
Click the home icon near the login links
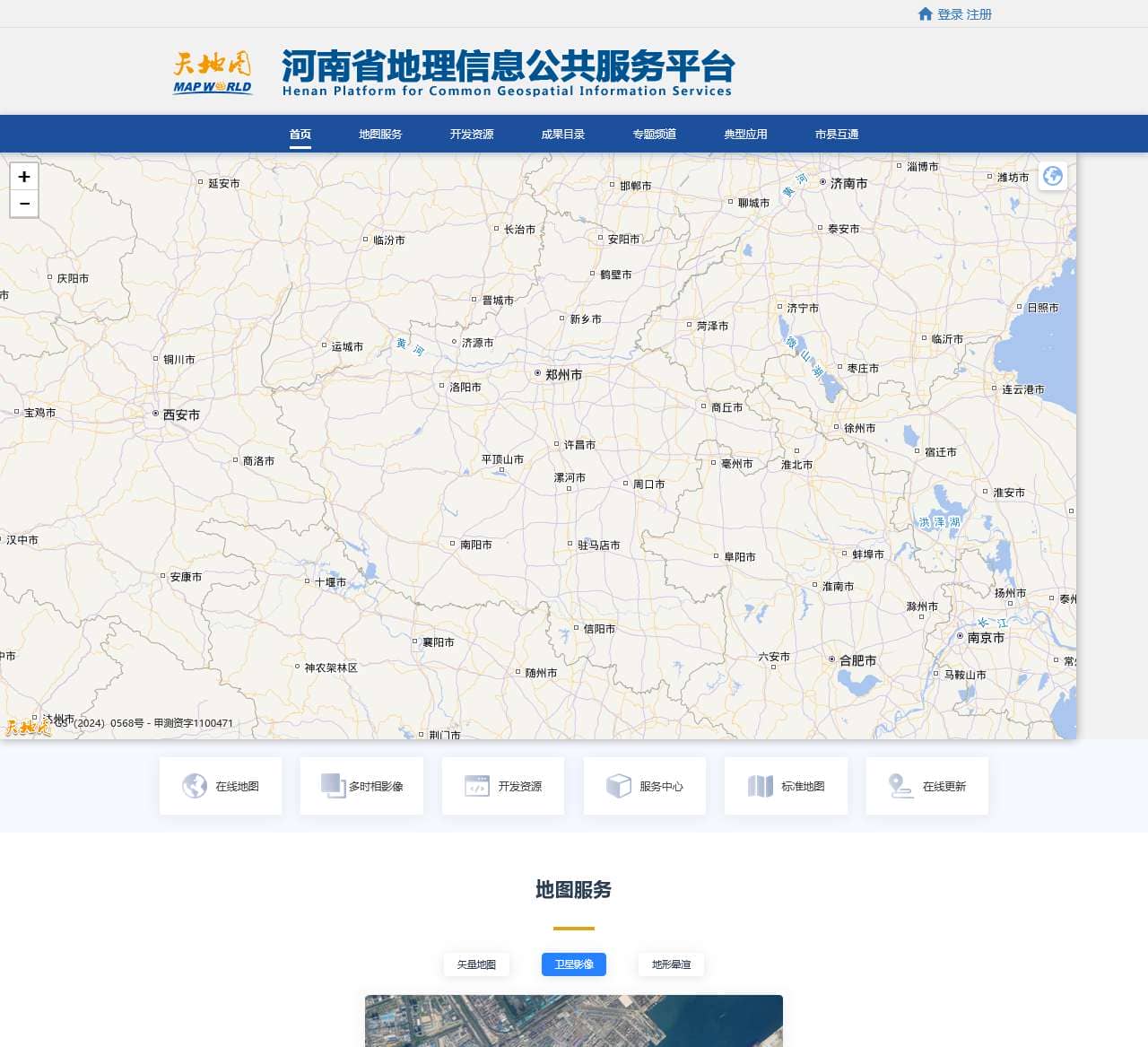(926, 13)
